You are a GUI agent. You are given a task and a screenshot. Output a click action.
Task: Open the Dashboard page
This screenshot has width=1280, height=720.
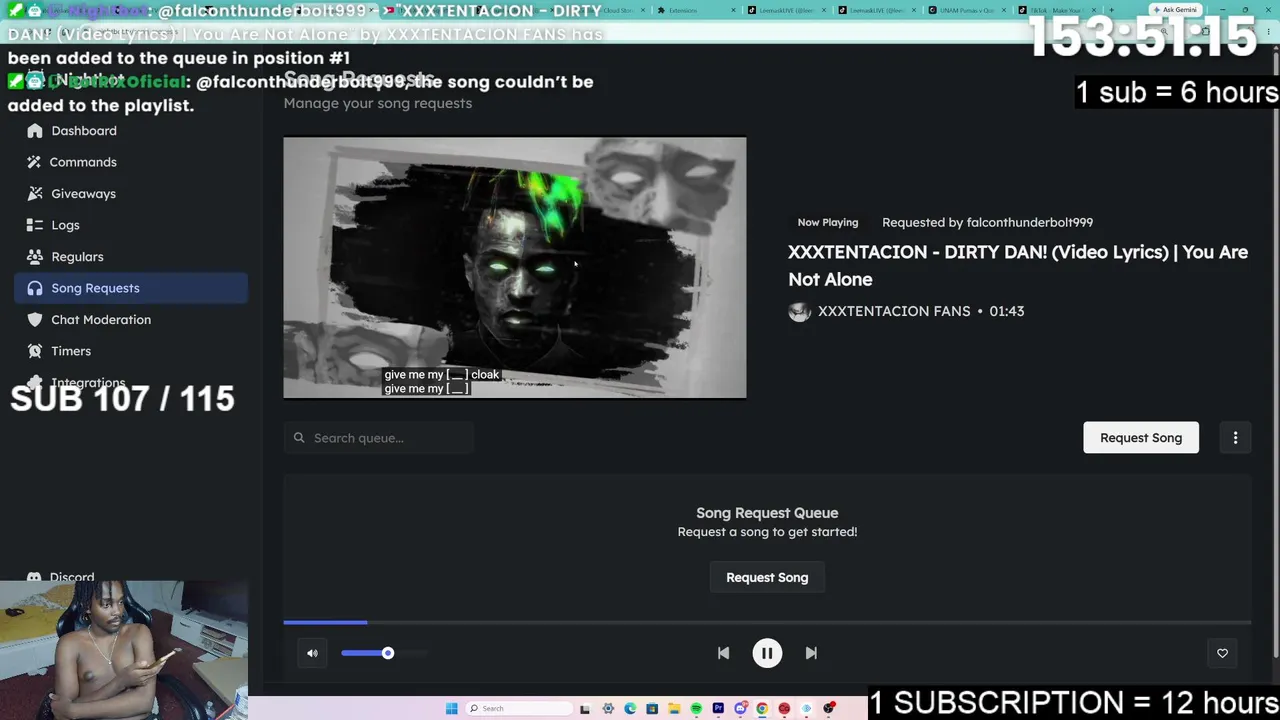click(131, 131)
